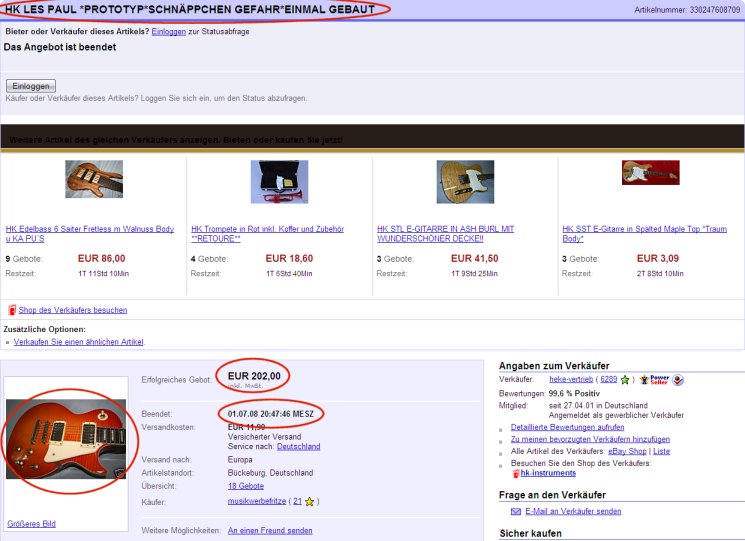
Task: Visit the hk-instruments shop link
Action: click(548, 473)
